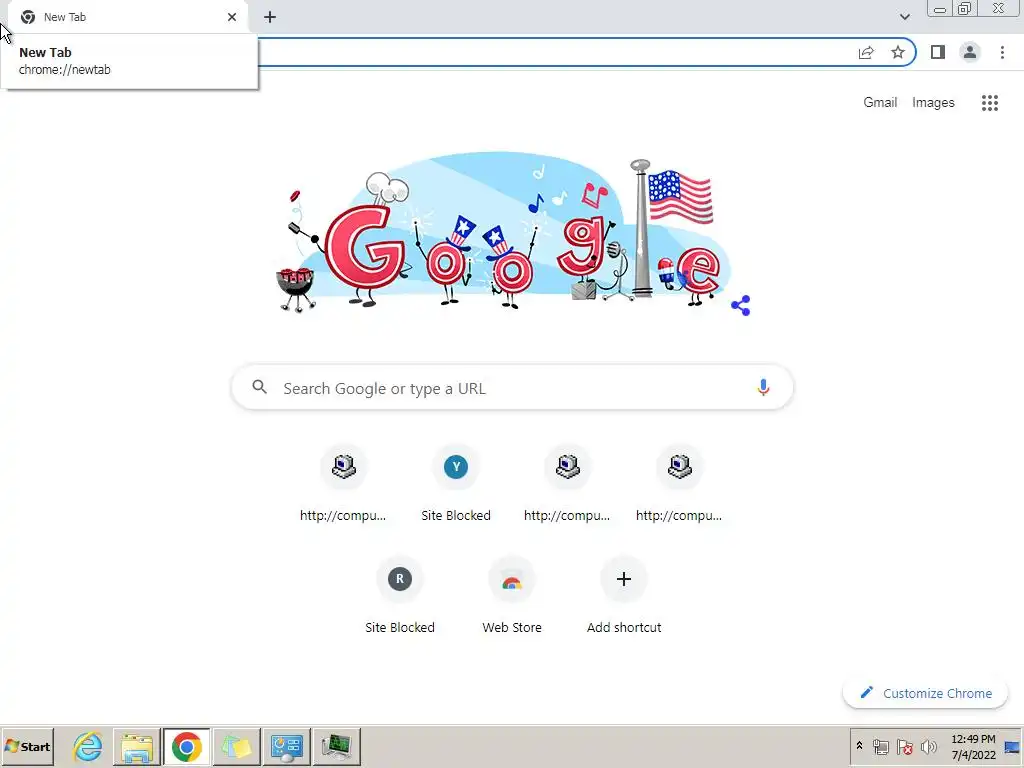Open the fourth http://compu... shortcut
The image size is (1024, 768).
click(x=679, y=483)
